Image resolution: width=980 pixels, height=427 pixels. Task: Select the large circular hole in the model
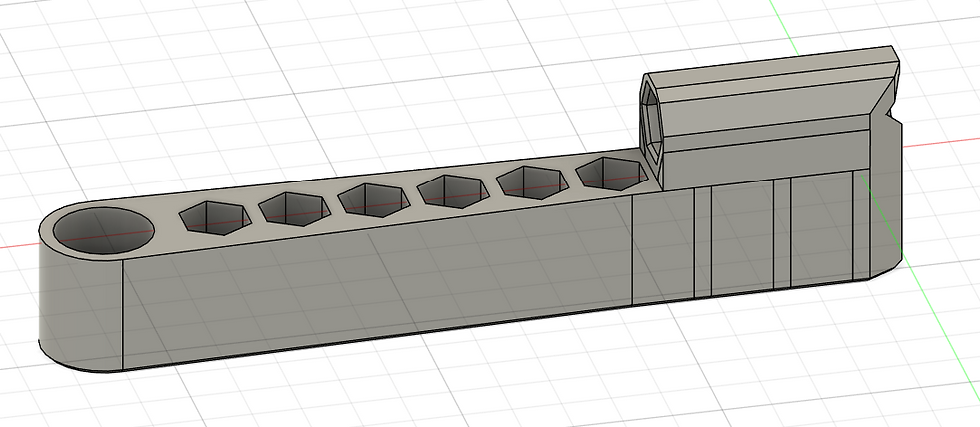104,231
